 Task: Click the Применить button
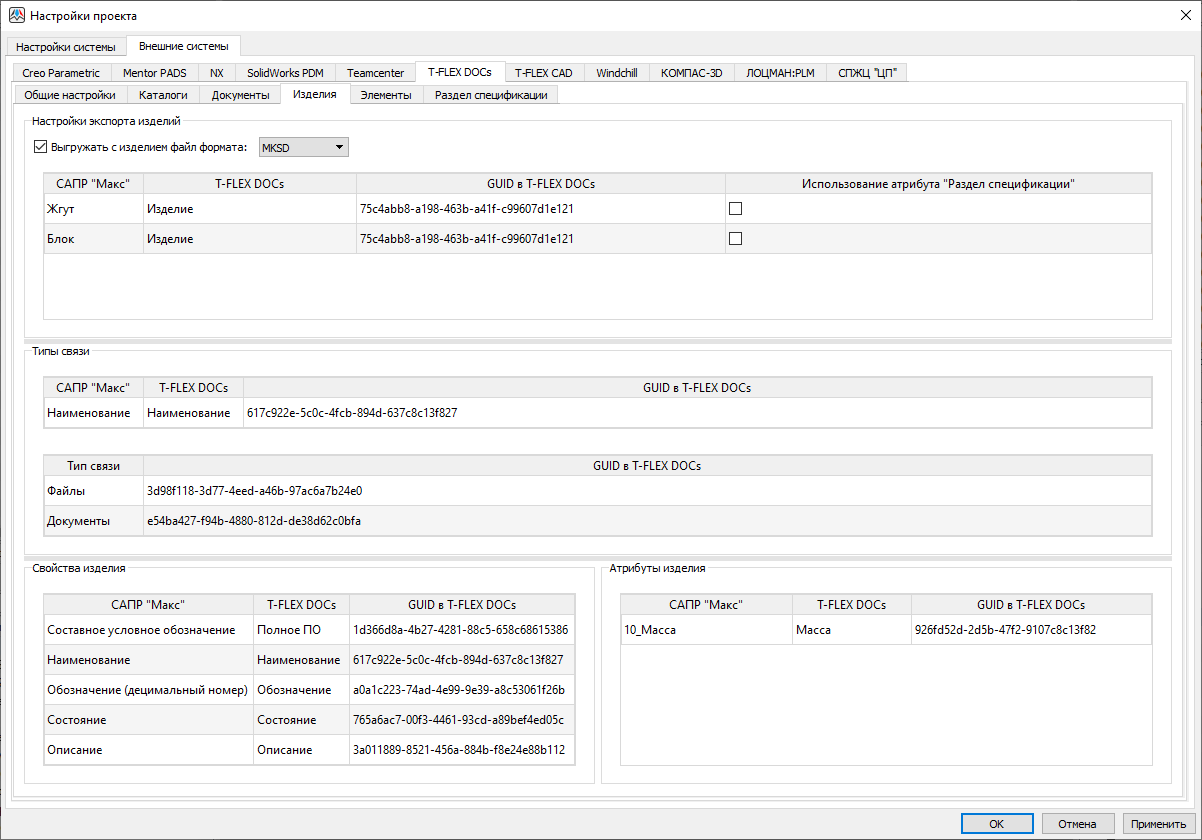1158,824
